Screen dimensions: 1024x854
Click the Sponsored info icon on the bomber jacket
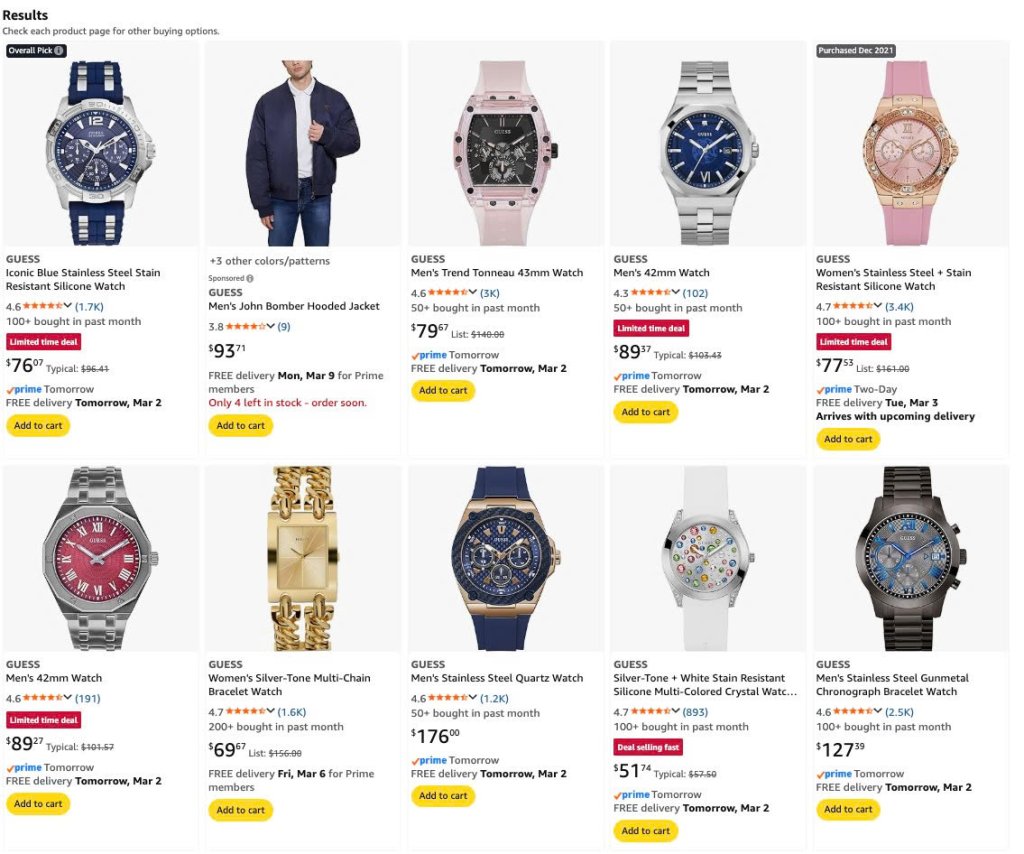250,278
